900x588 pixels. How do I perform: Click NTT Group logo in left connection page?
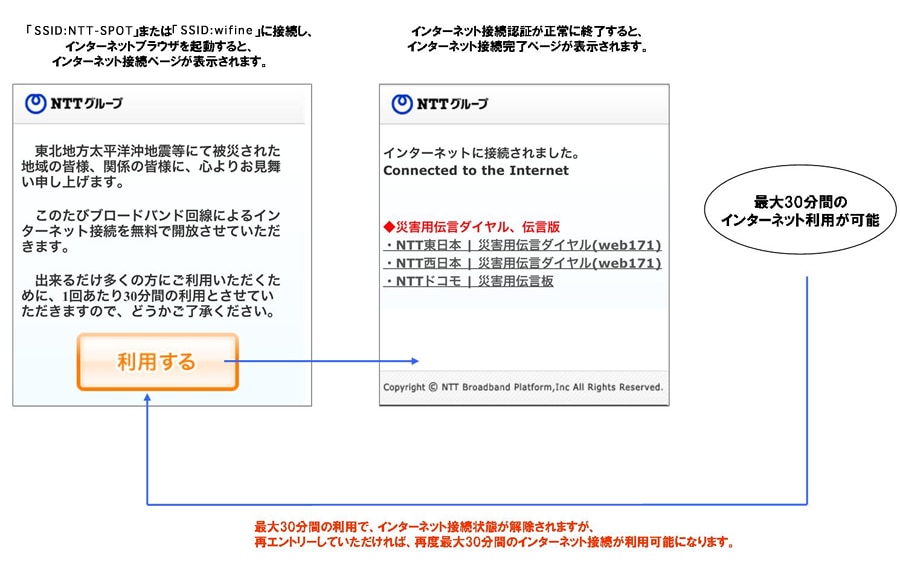(74, 103)
